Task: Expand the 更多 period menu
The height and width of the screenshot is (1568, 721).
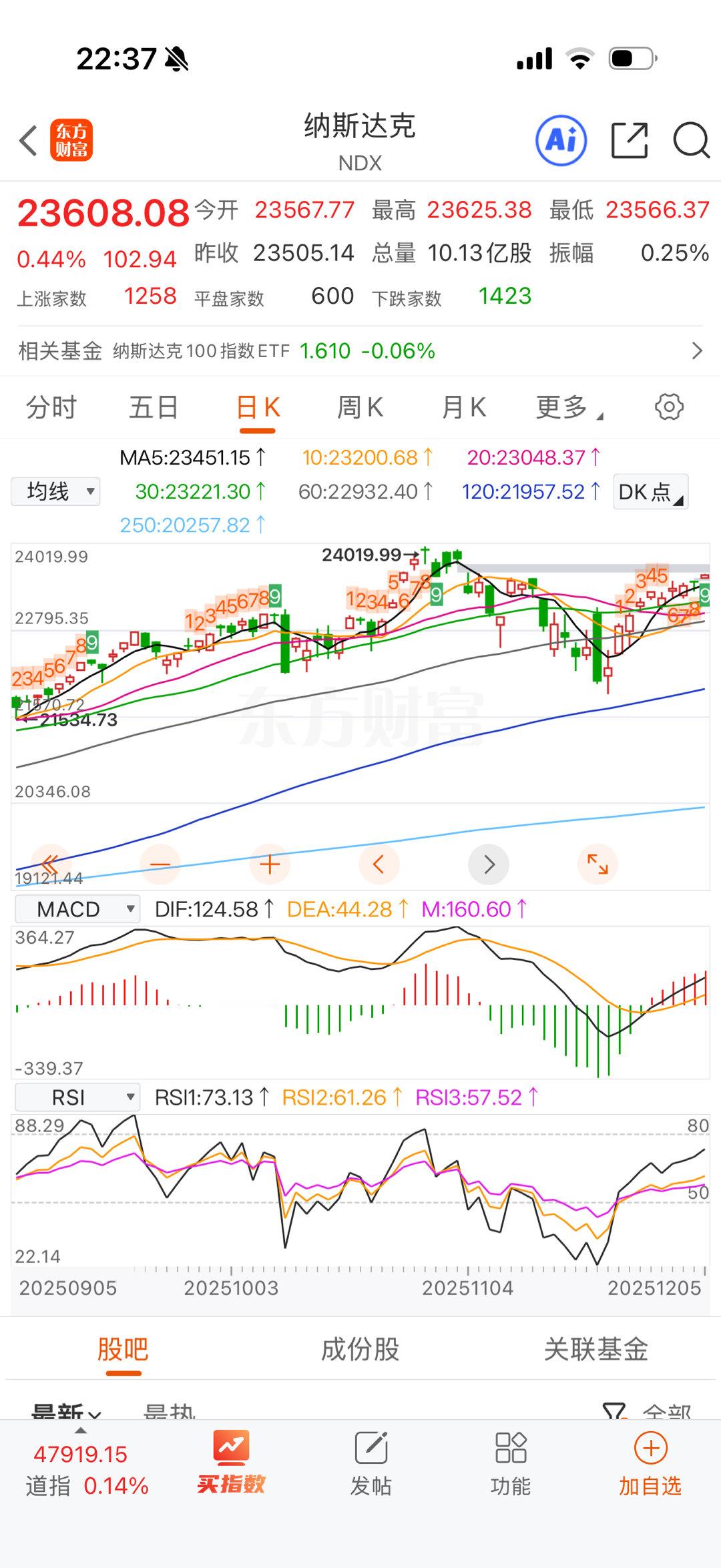Action: pyautogui.click(x=569, y=407)
